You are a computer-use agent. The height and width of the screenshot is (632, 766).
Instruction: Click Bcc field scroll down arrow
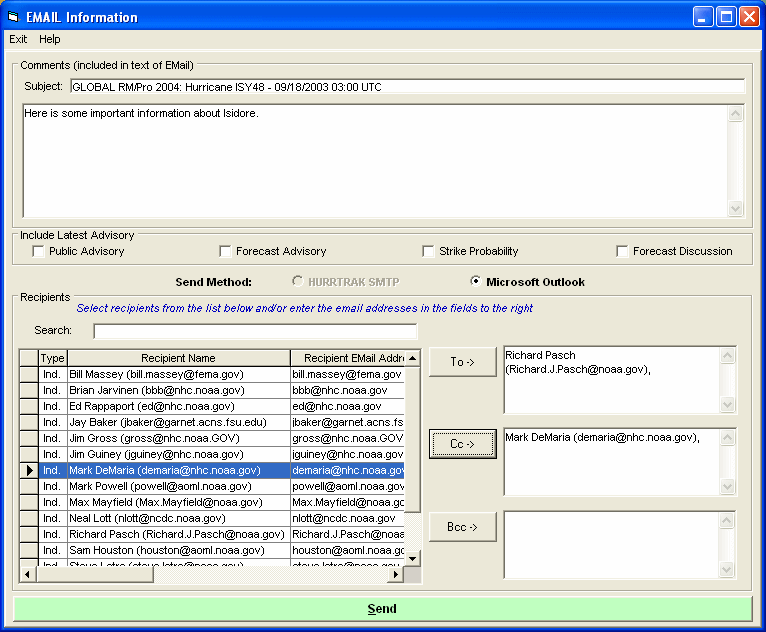(727, 569)
